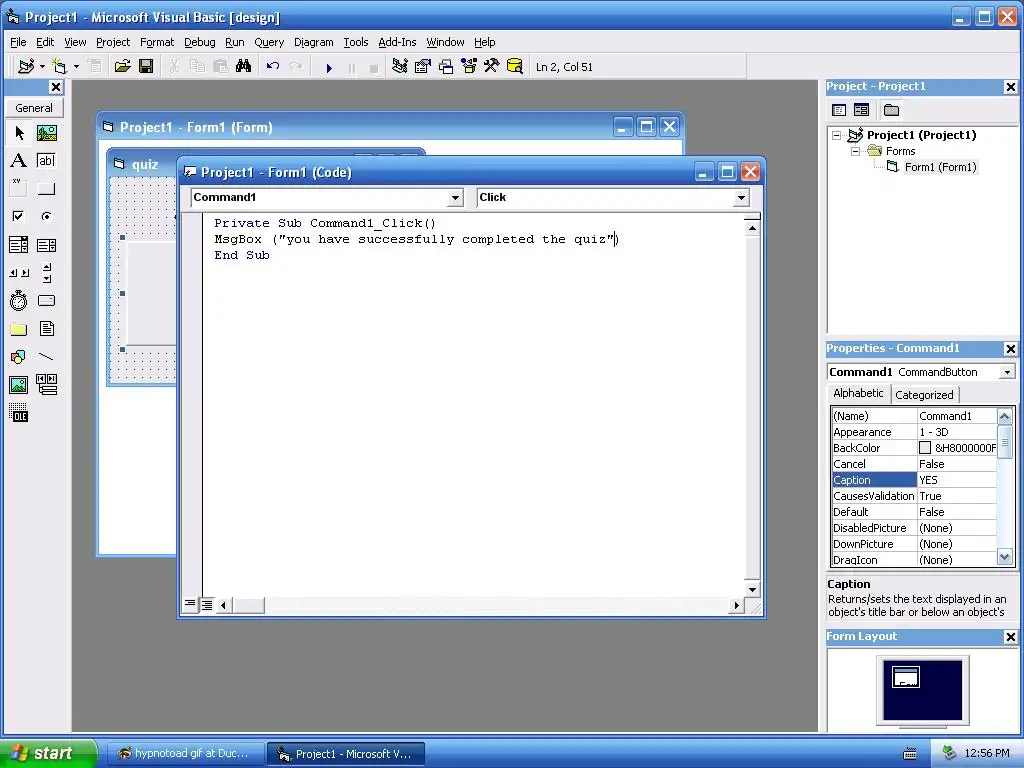Toggle Folders in Project panel
The height and width of the screenshot is (768, 1024).
tap(891, 110)
